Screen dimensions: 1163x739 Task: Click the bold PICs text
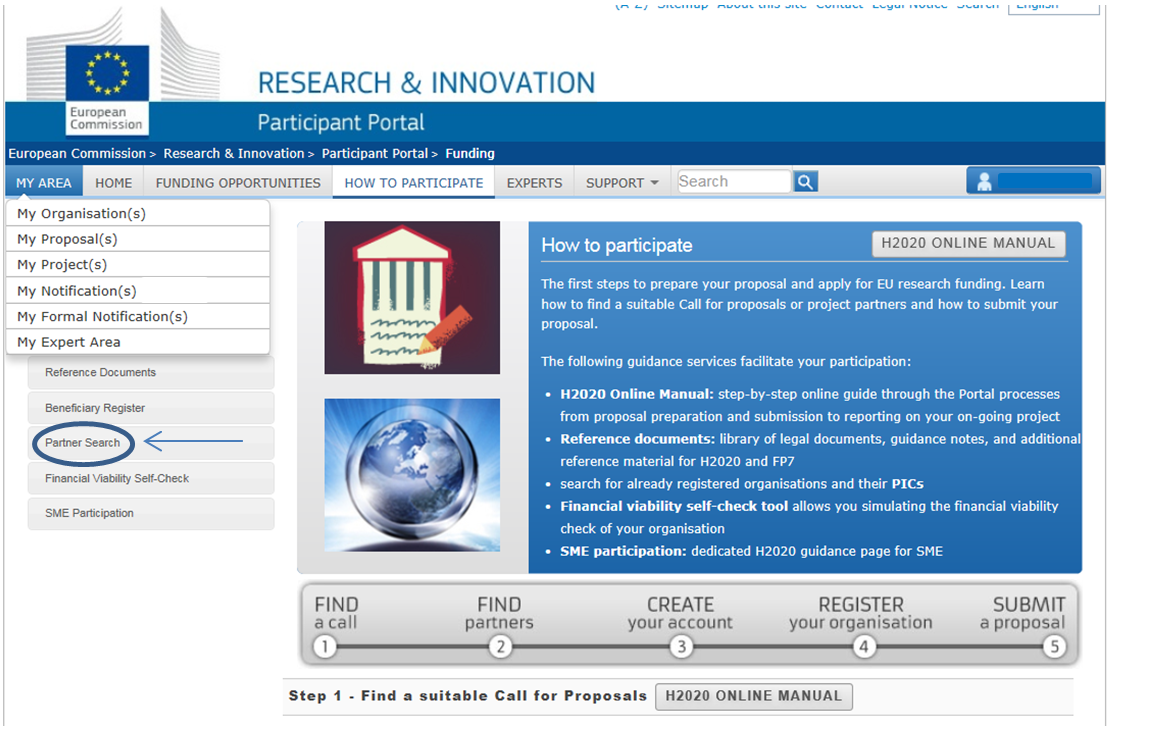click(907, 484)
